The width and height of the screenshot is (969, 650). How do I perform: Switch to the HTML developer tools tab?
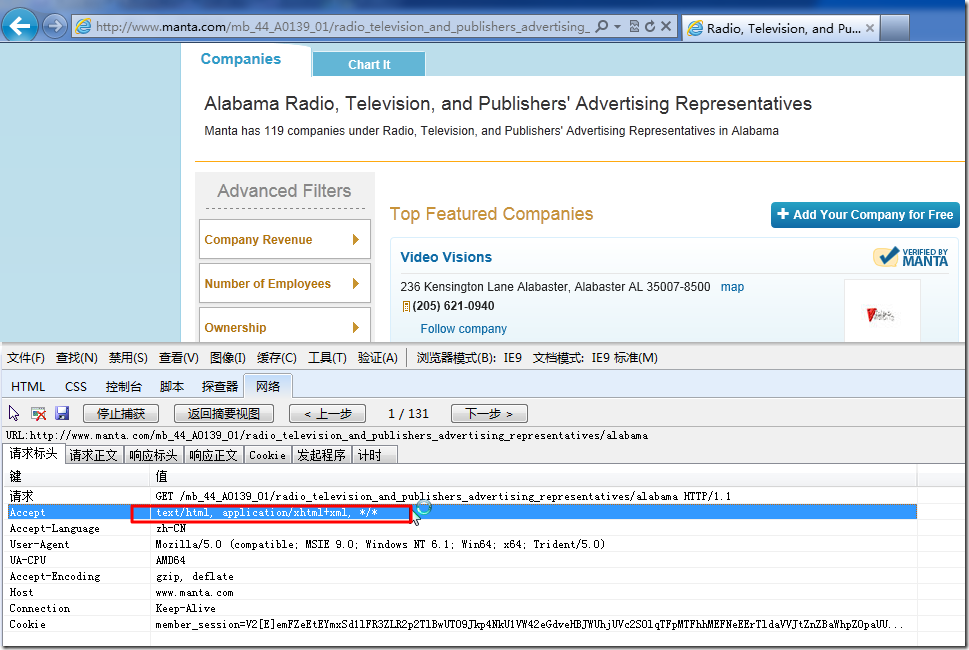[28, 386]
